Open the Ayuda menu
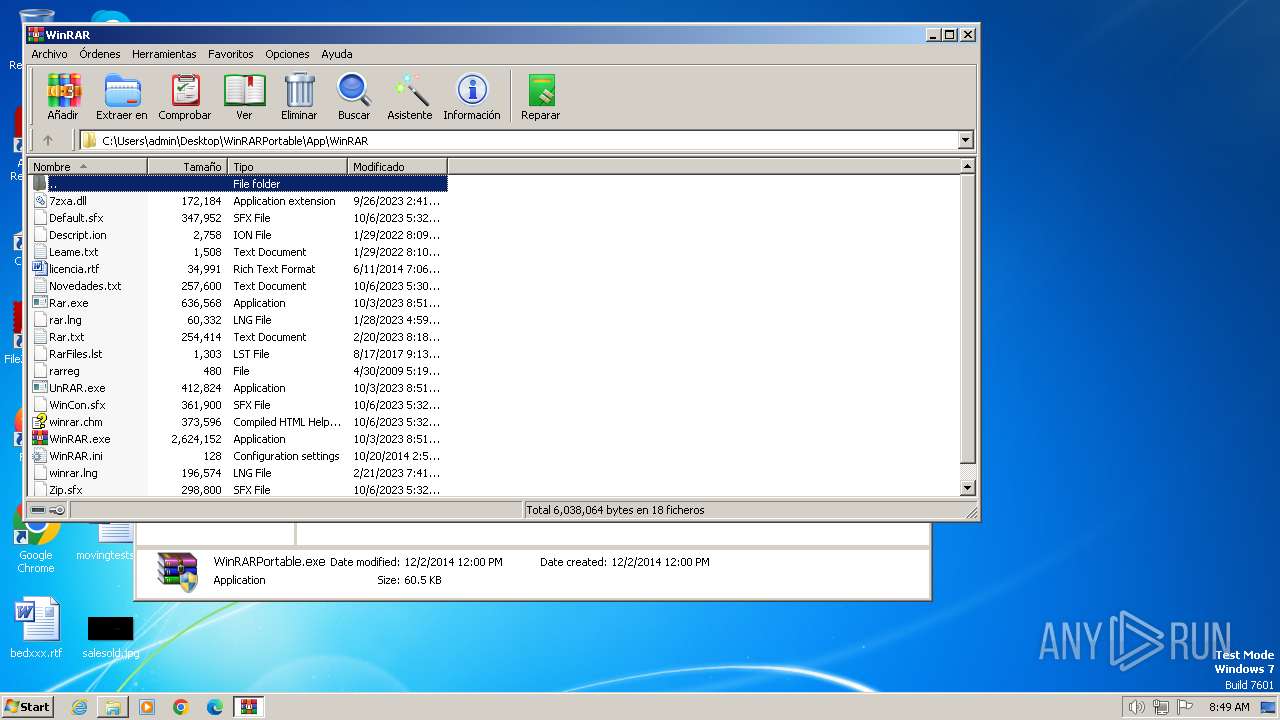Viewport: 1280px width, 720px height. pyautogui.click(x=337, y=54)
